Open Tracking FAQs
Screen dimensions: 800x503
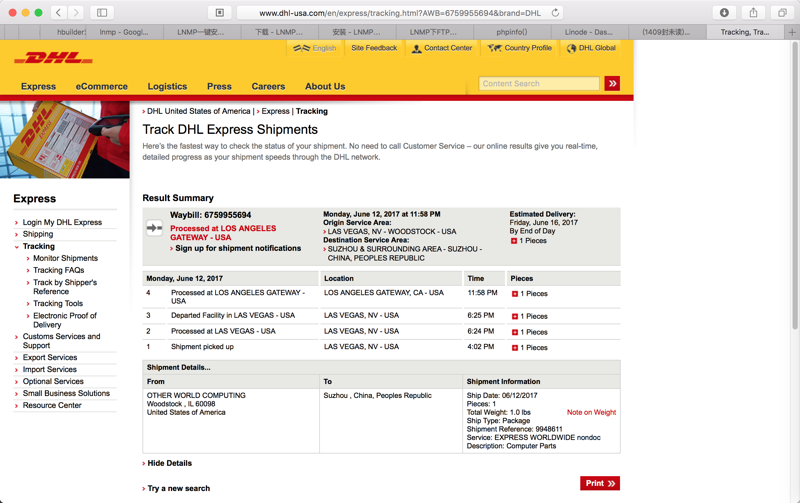(x=59, y=270)
